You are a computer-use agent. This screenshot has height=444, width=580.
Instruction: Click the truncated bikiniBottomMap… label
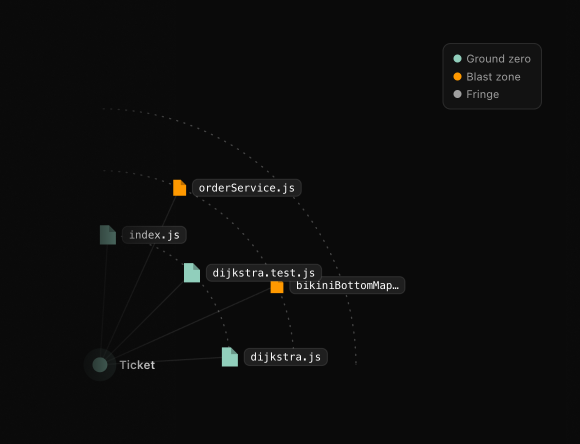point(347,285)
